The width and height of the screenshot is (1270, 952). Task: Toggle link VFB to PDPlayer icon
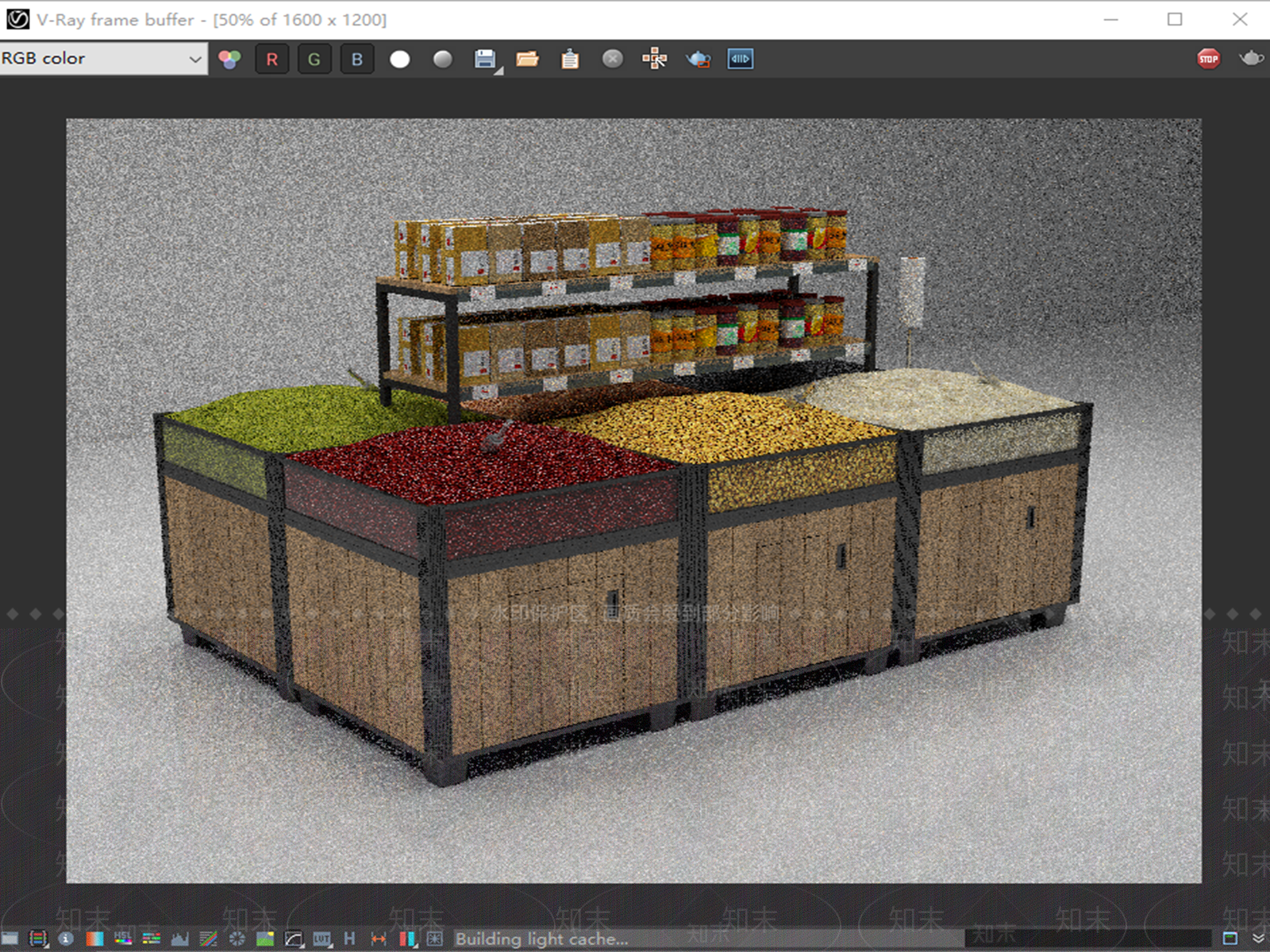(741, 59)
